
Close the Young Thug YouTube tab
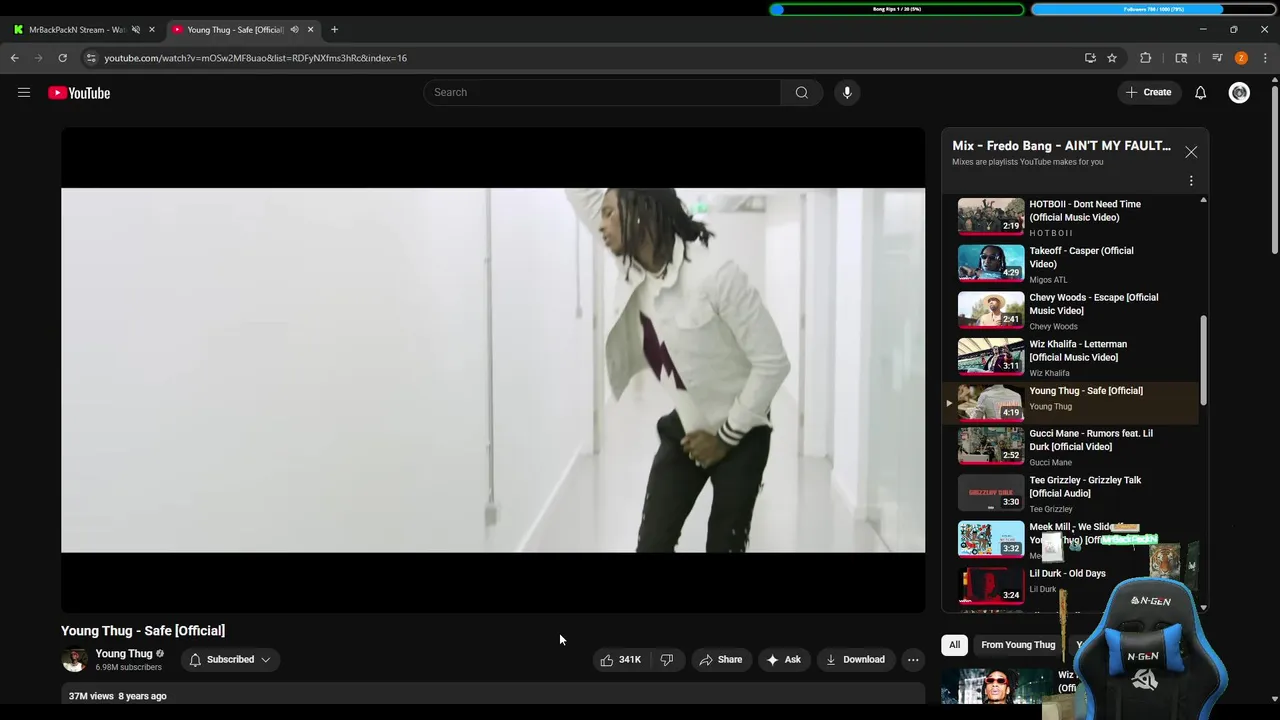(310, 30)
